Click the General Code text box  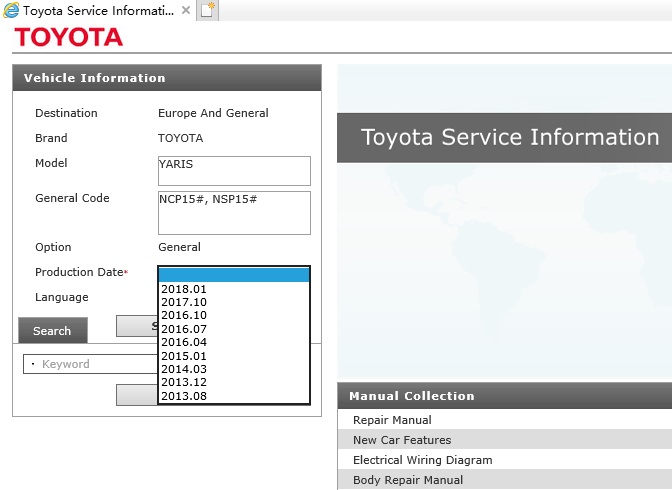point(234,213)
